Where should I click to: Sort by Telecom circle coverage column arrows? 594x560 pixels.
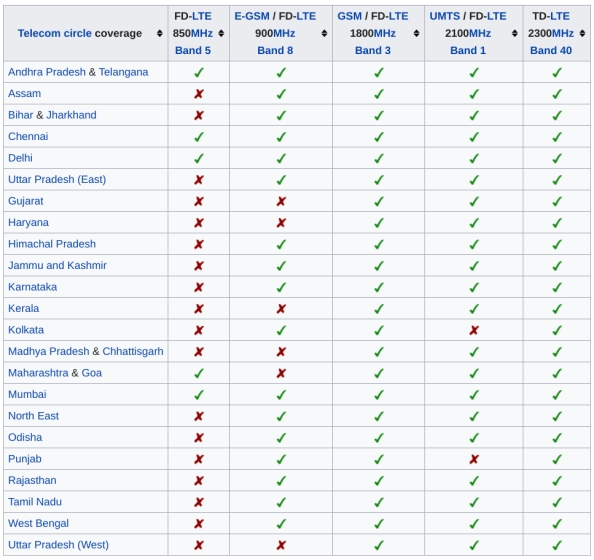click(159, 33)
